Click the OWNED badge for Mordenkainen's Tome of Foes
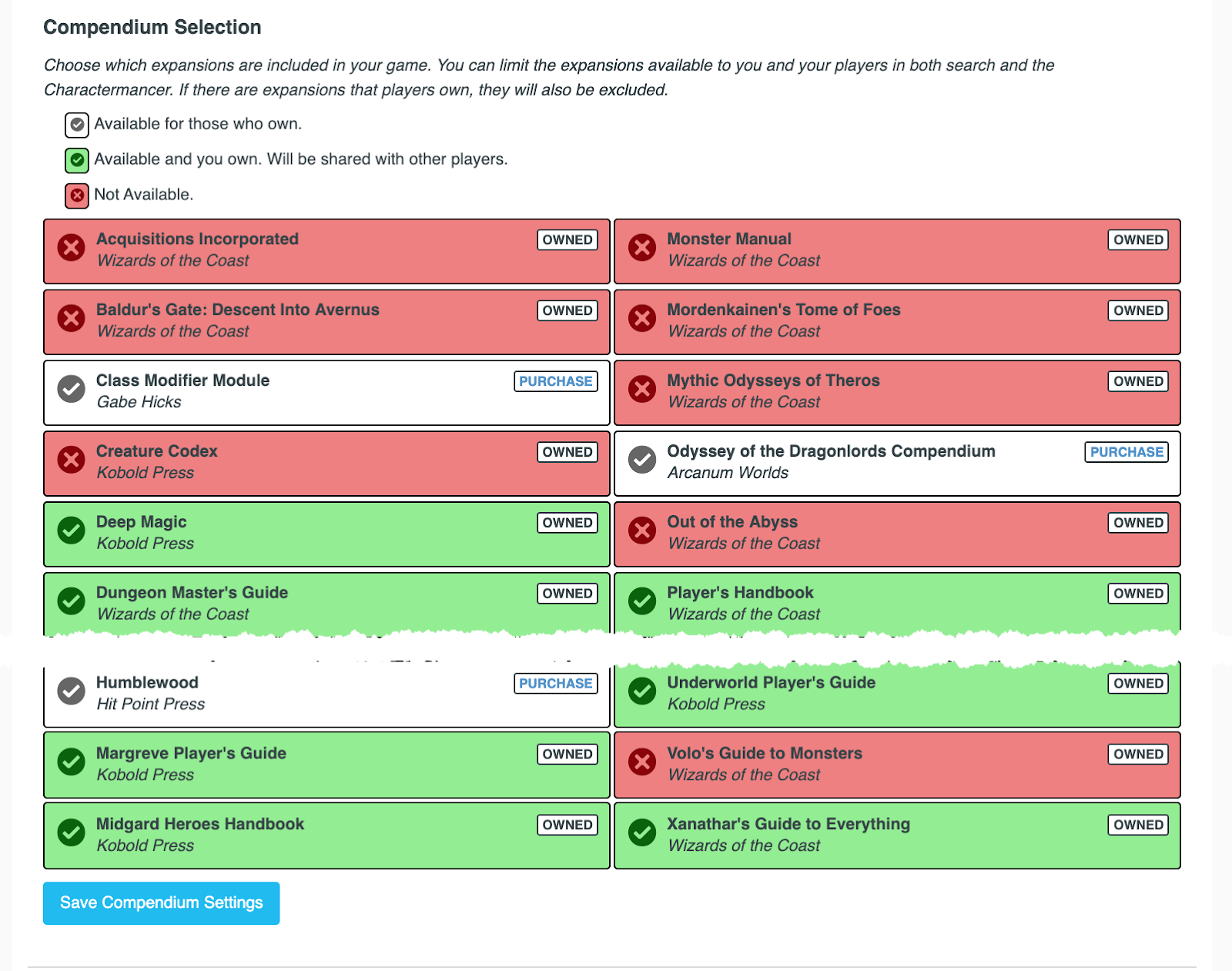The height and width of the screenshot is (971, 1232). (x=1138, y=311)
